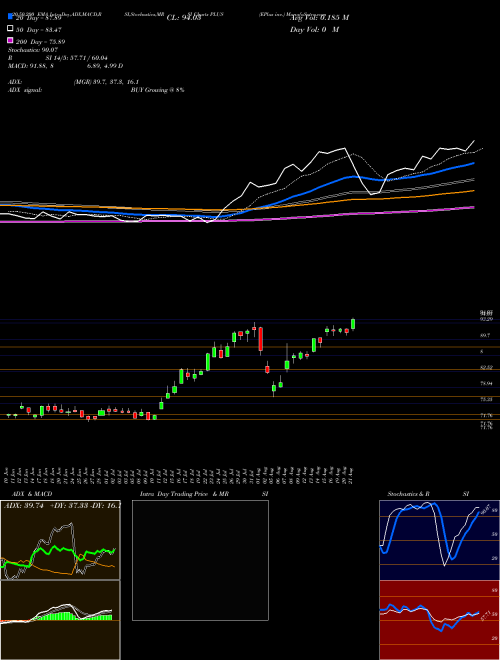The width and height of the screenshot is (500, 660).
Task: Open the red RSI chart panel
Action: click(x=439, y=620)
